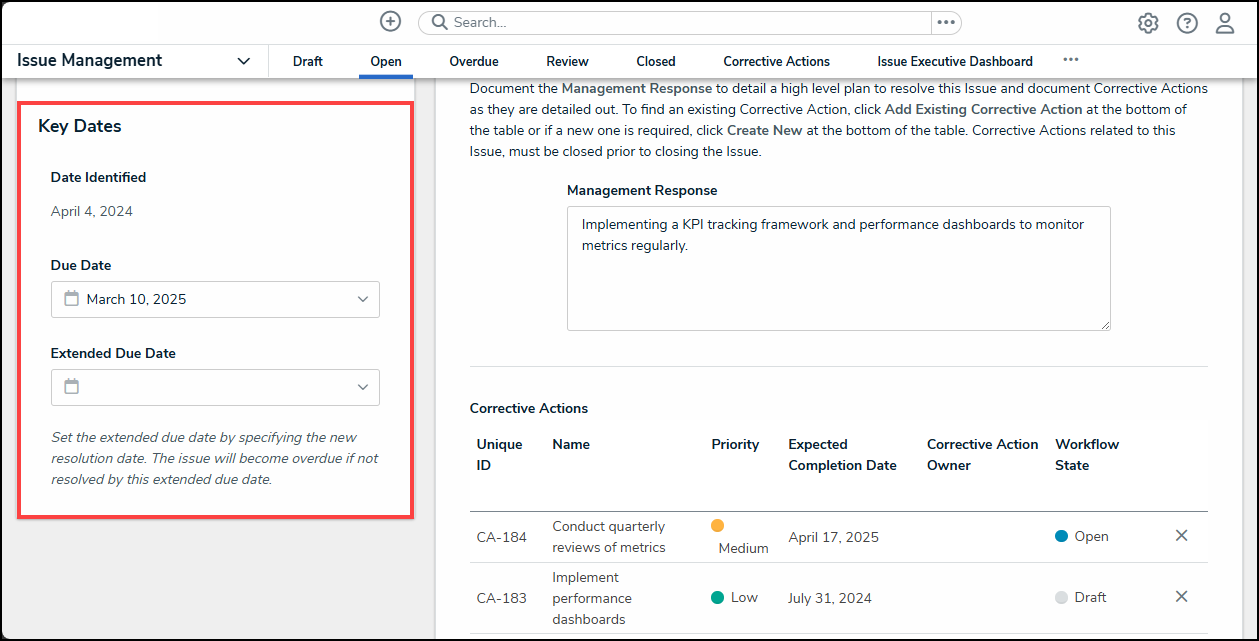The image size is (1259, 641).
Task: Open the settings gear icon
Action: pyautogui.click(x=1148, y=23)
